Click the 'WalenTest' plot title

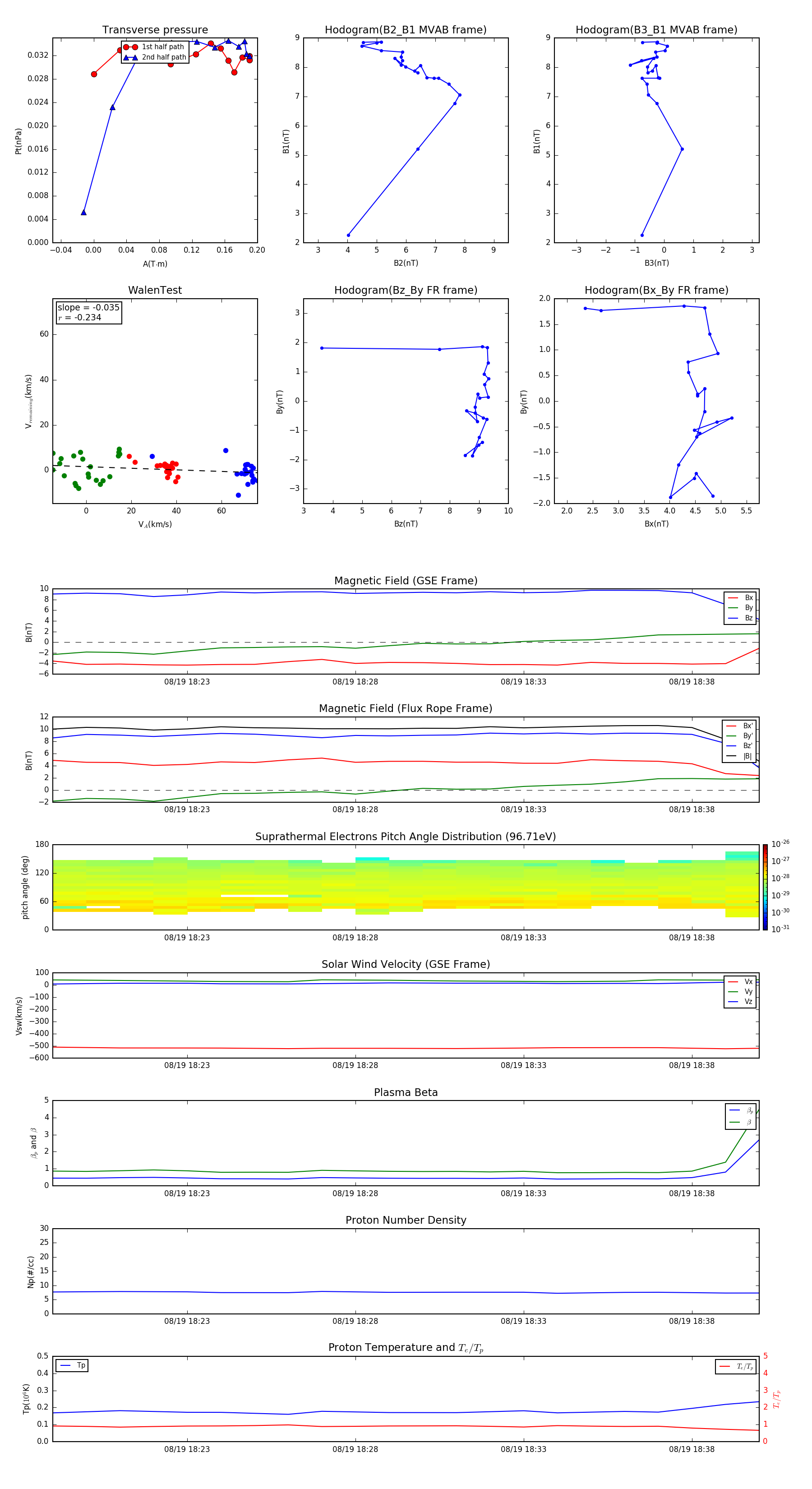pos(155,290)
